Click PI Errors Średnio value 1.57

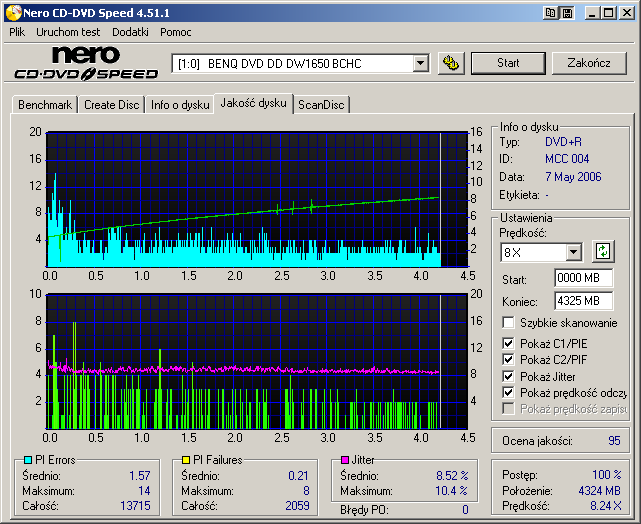pyautogui.click(x=140, y=476)
